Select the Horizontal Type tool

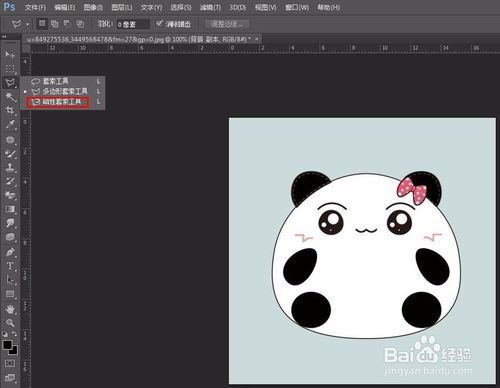tap(10, 266)
